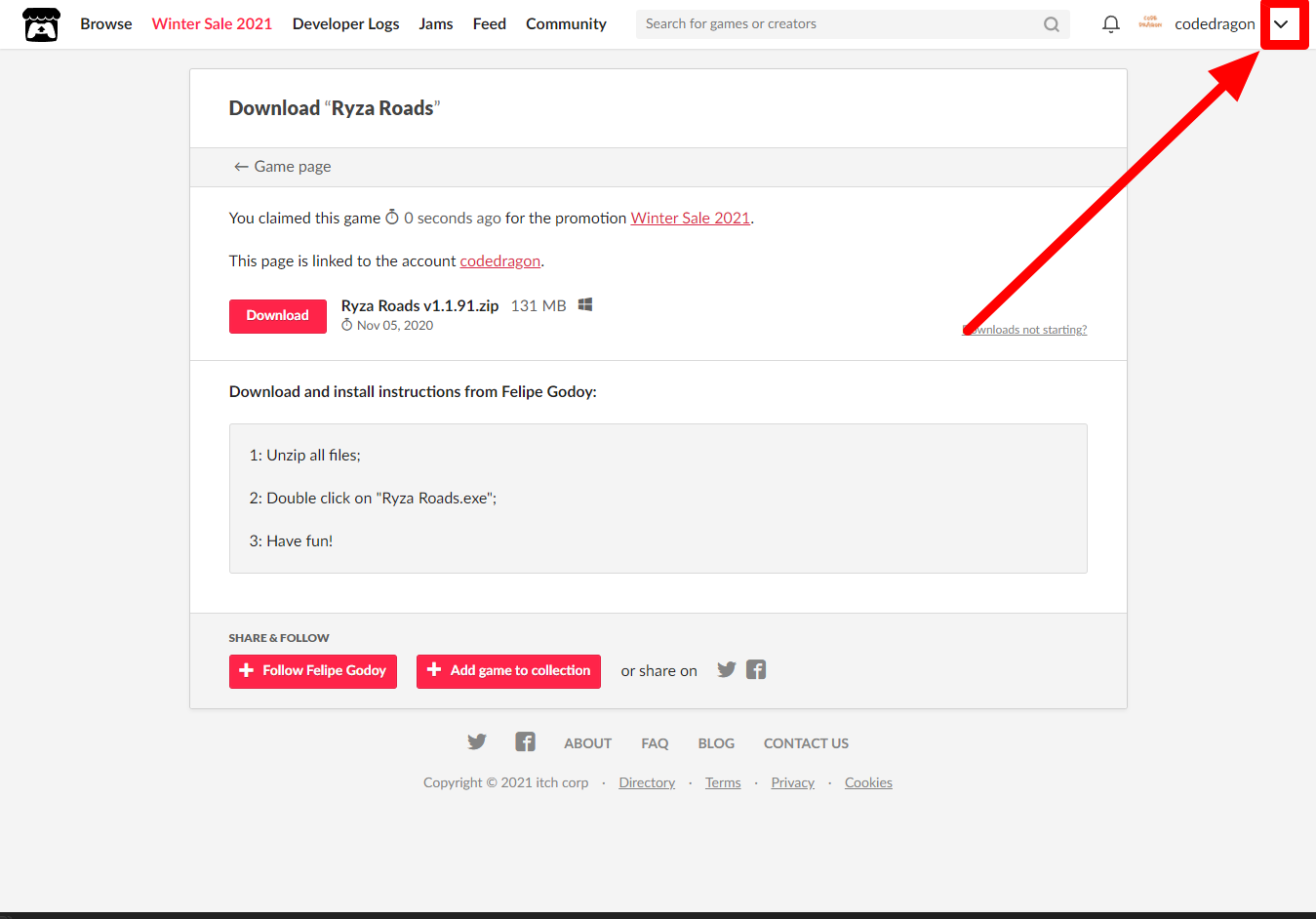1316x919 pixels.
Task: Open the itch.io home logo
Action: click(41, 24)
